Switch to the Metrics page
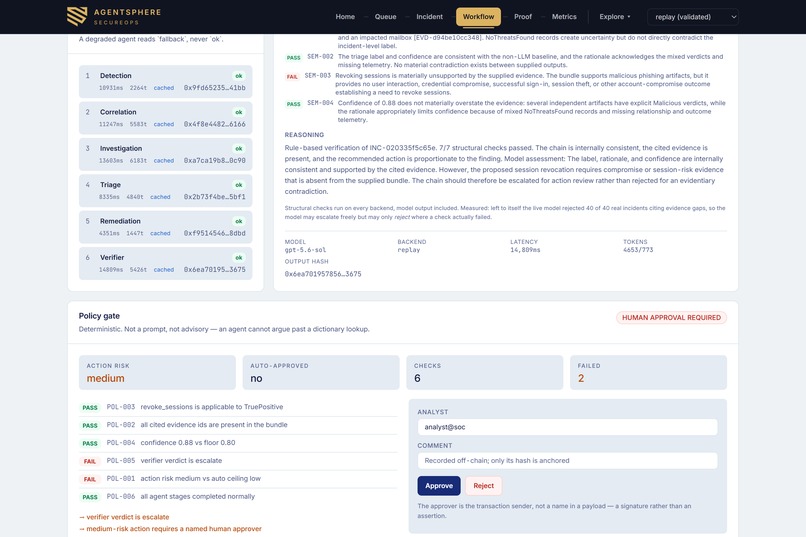Image resolution: width=806 pixels, height=537 pixels. tap(564, 17)
